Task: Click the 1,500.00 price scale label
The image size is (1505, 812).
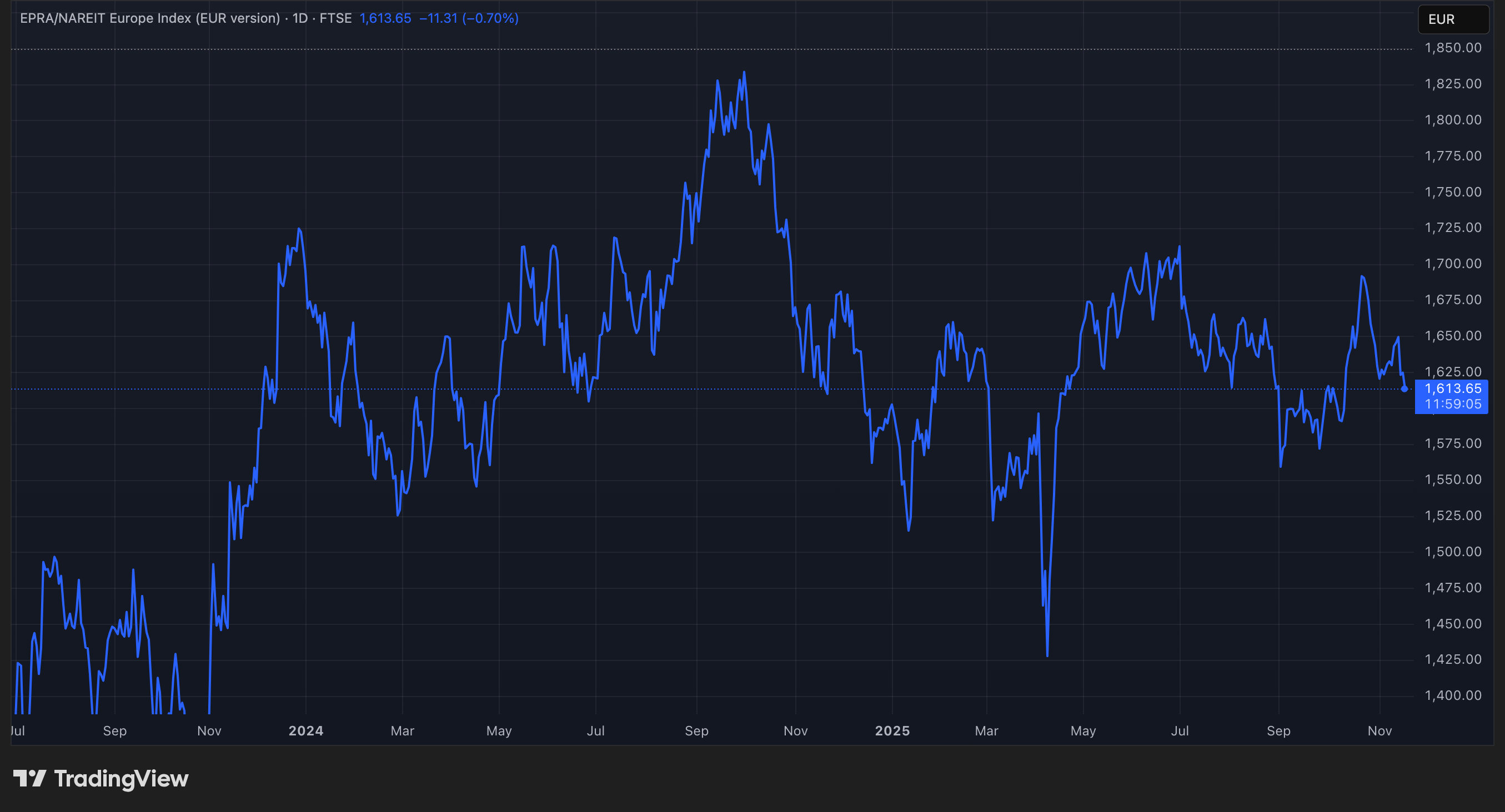Action: coord(1452,551)
